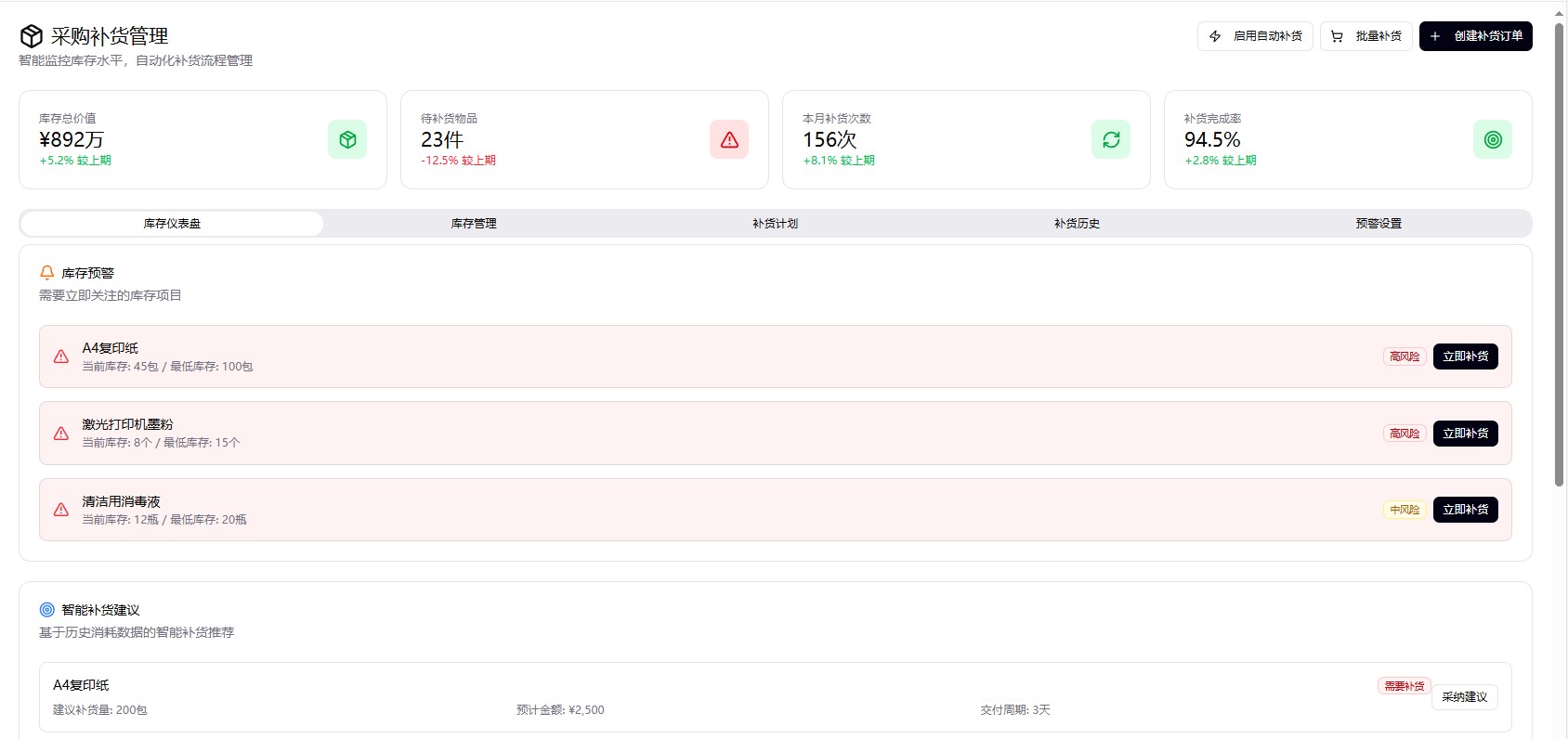Open 批量补货 bulk replenishment
This screenshot has height=739, width=1568.
click(1366, 36)
